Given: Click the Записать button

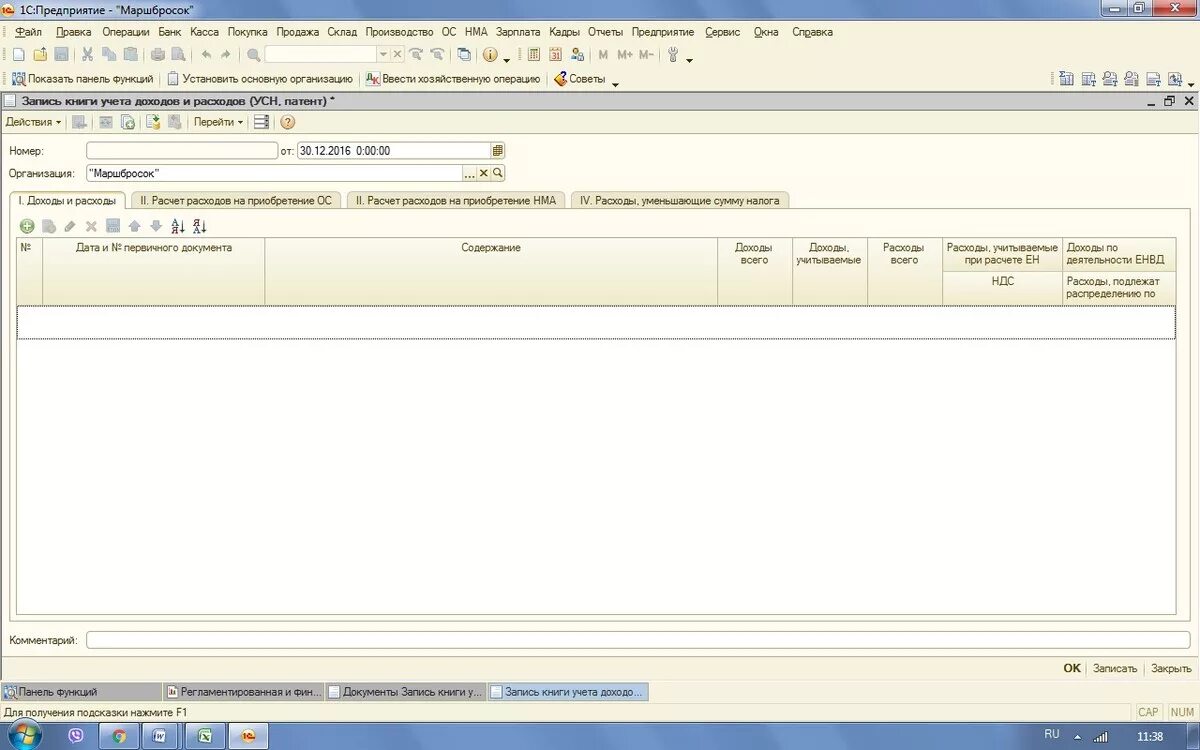Looking at the screenshot, I should 1115,668.
